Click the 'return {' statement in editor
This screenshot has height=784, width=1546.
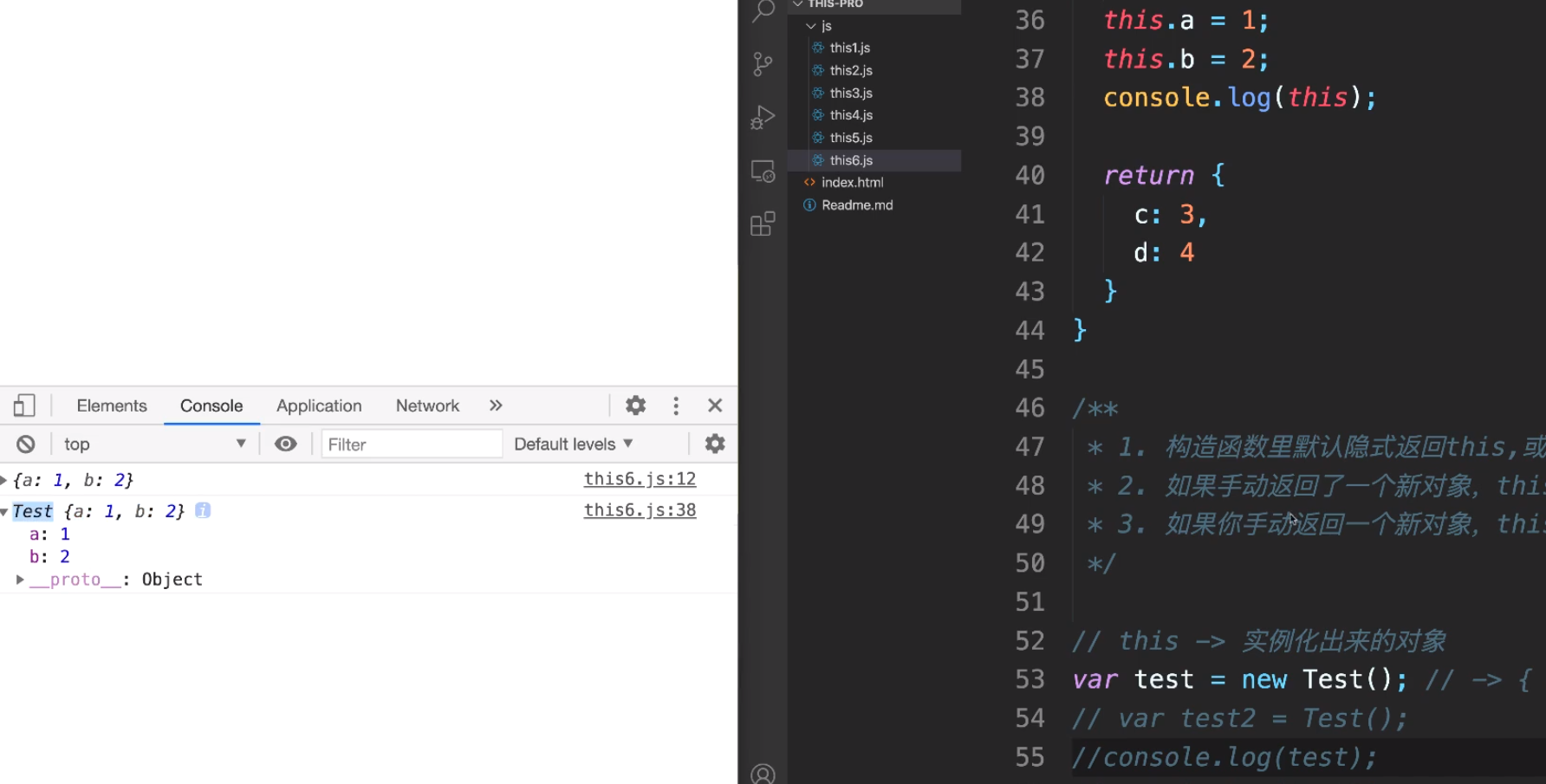coord(1164,175)
